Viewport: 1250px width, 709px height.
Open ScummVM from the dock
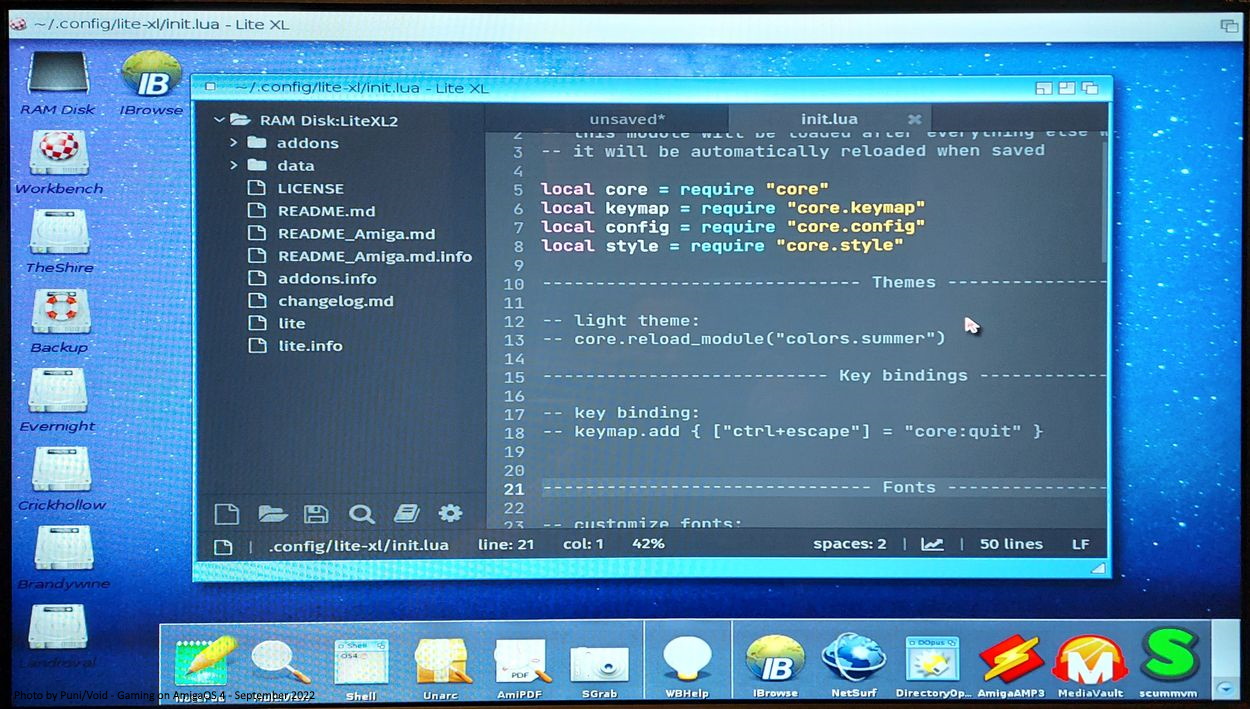(1171, 661)
